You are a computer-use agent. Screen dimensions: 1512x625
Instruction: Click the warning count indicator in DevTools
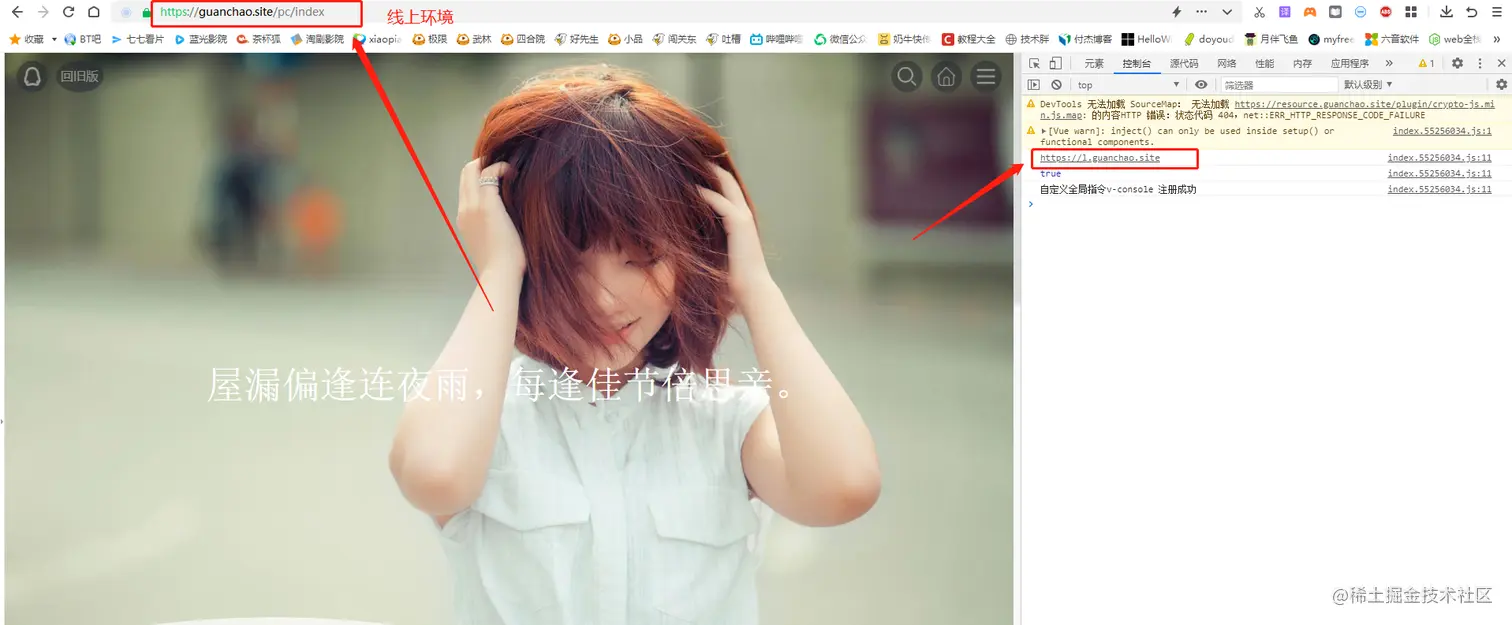(1424, 62)
